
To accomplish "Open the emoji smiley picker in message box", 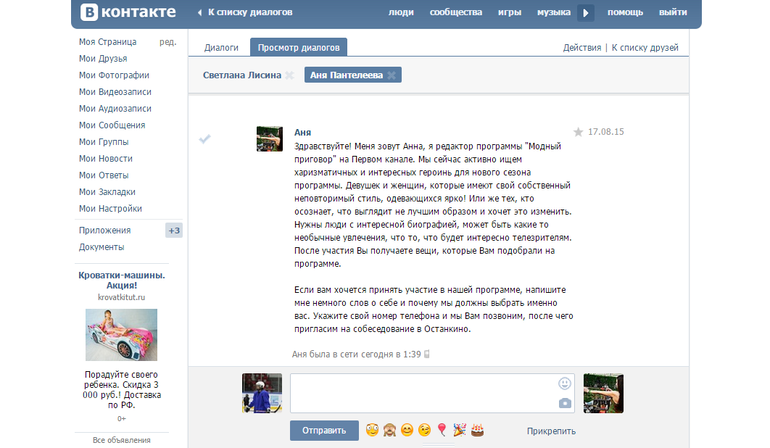I will pyautogui.click(x=565, y=383).
